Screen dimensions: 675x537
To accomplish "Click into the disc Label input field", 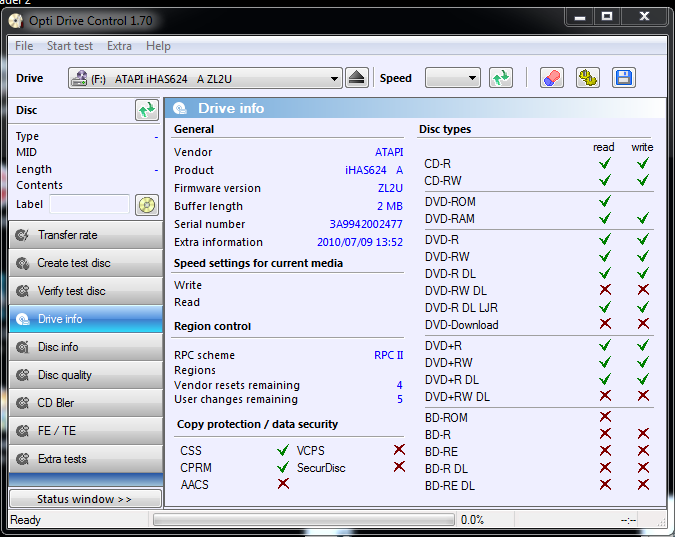I will (x=89, y=204).
